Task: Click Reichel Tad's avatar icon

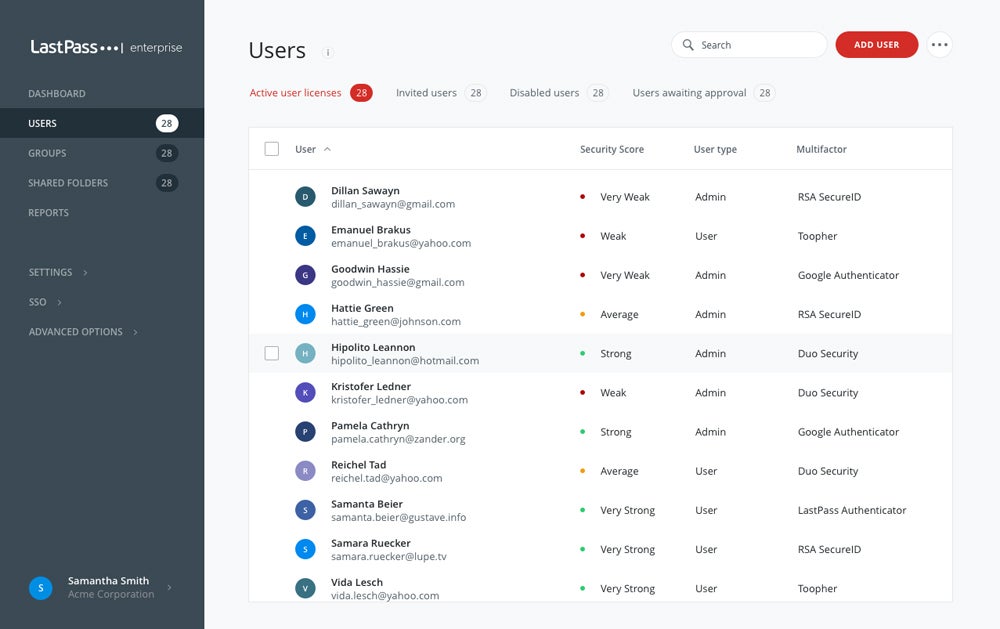Action: (x=305, y=471)
